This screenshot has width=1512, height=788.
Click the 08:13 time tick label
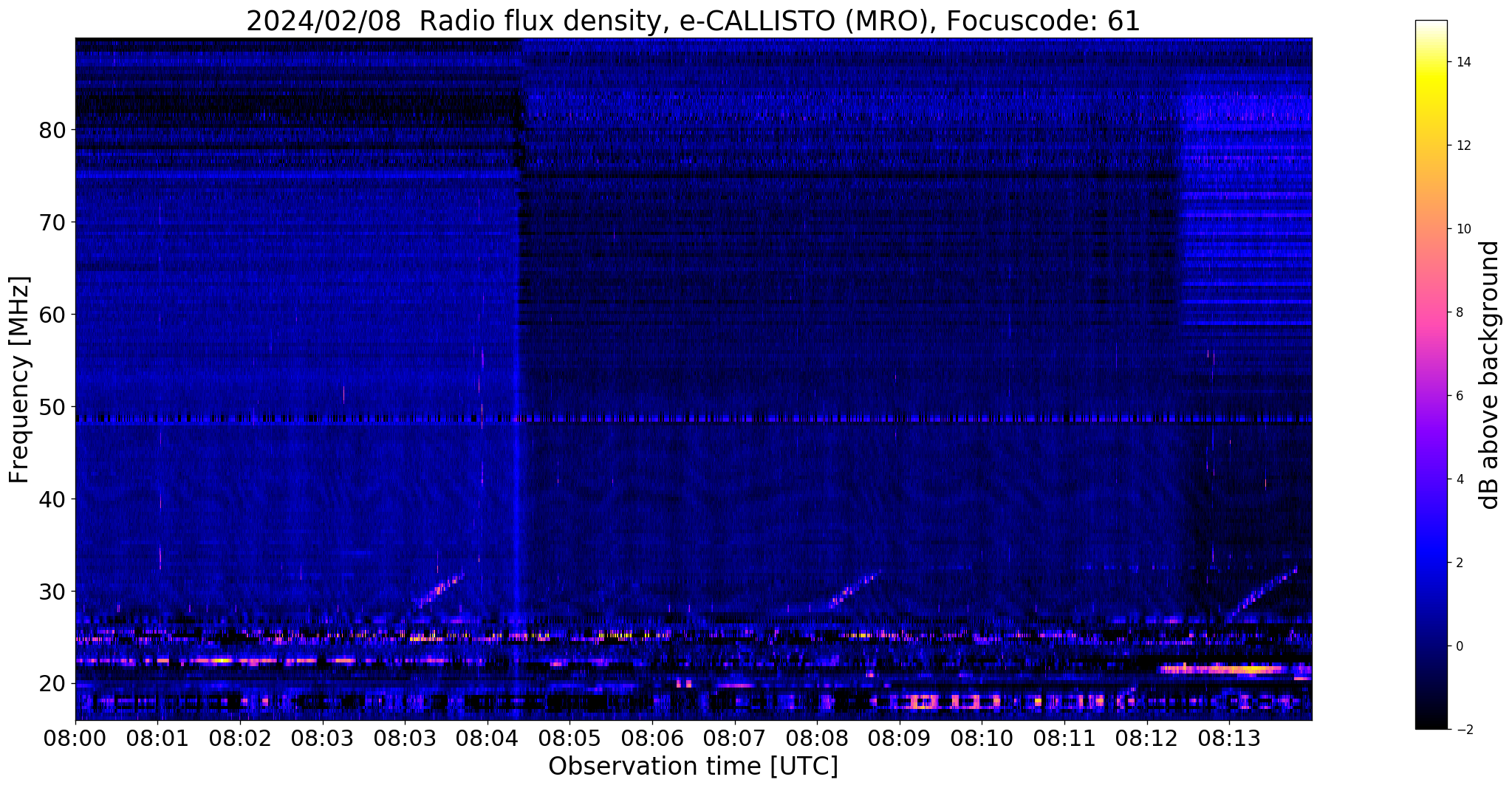pyautogui.click(x=1229, y=739)
